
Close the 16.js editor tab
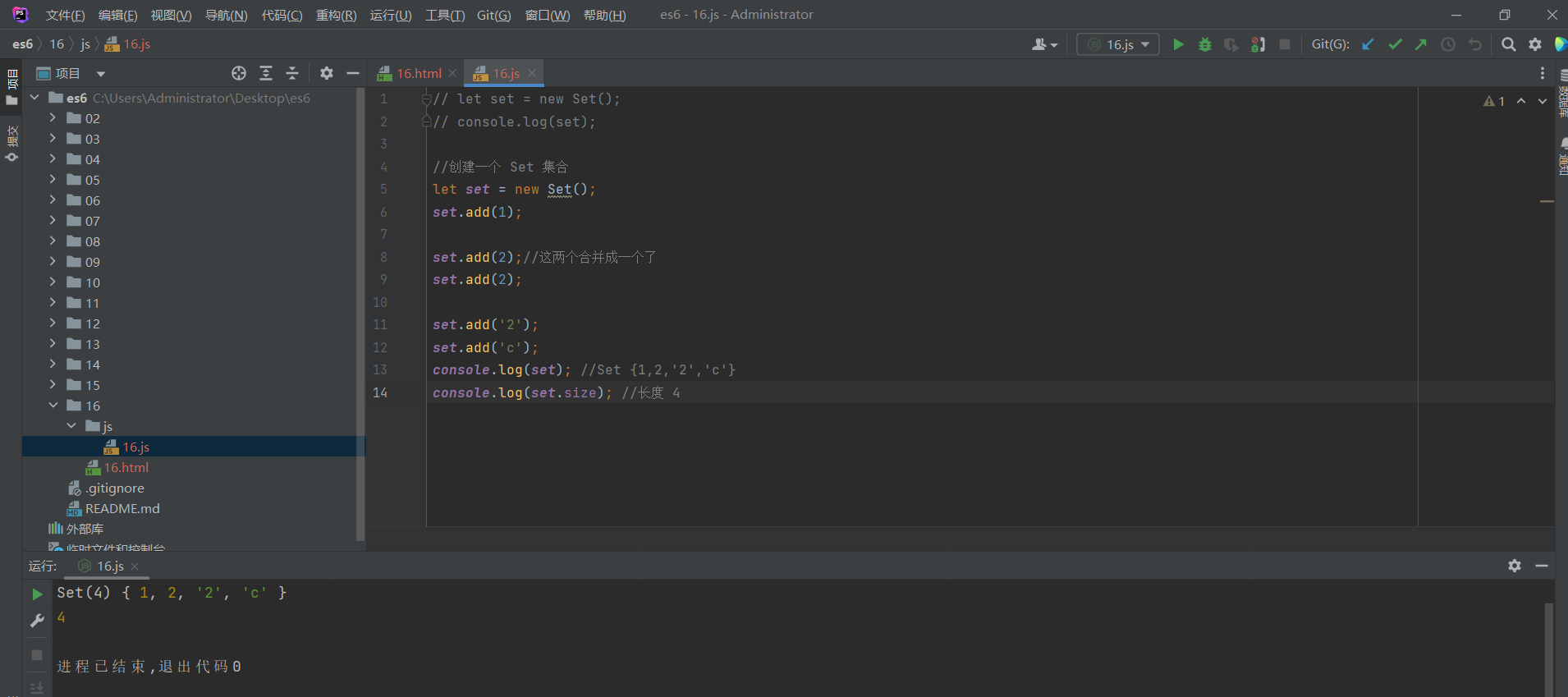tap(532, 73)
